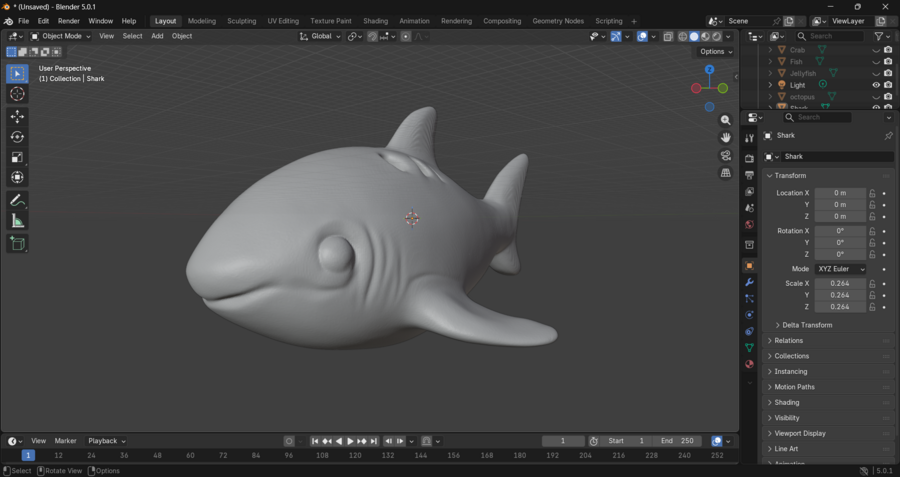The height and width of the screenshot is (477, 900).
Task: Click the Add Cube tool icon
Action: pos(17,243)
